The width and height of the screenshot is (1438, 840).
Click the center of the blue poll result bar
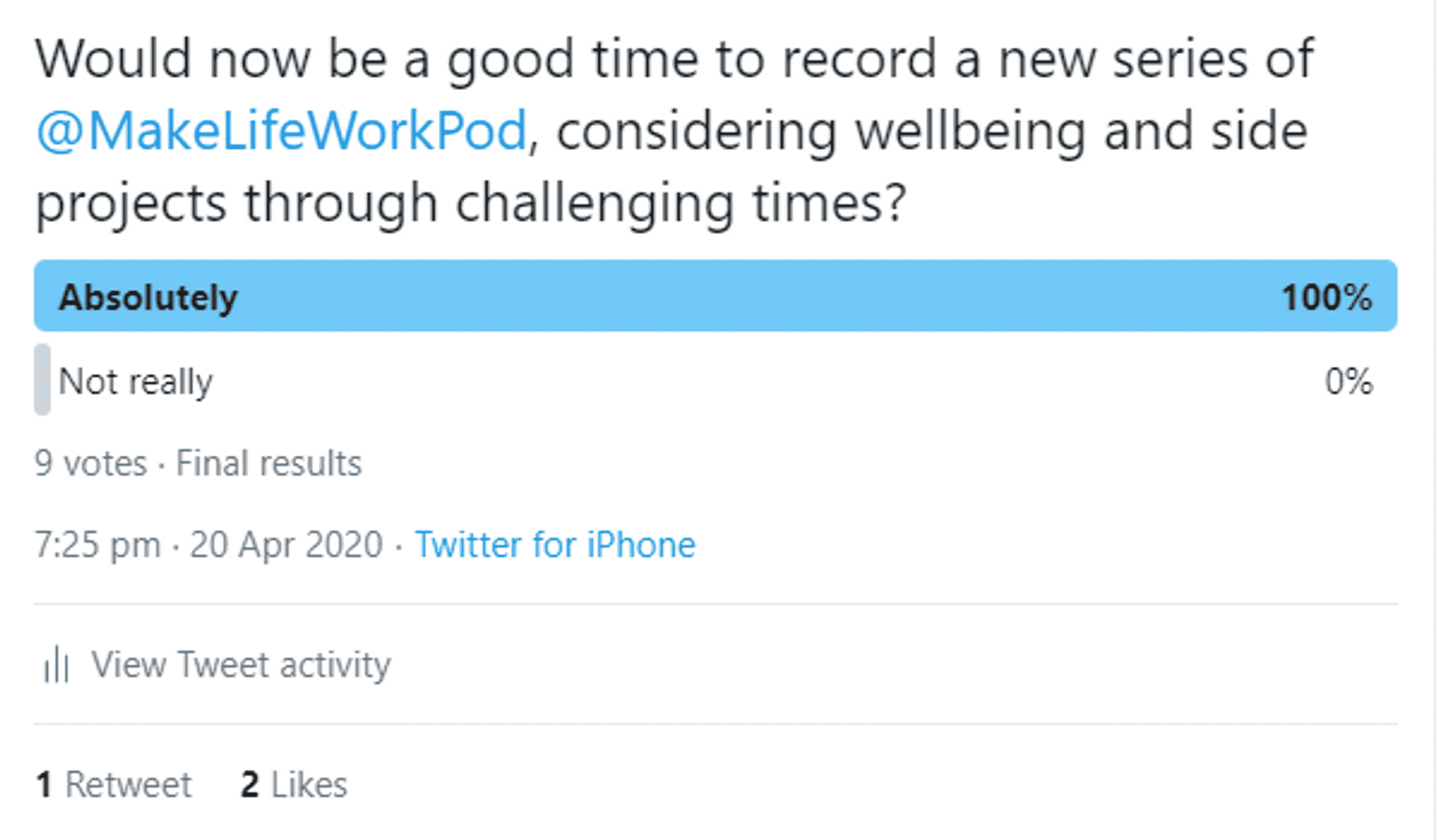pyautogui.click(x=715, y=296)
